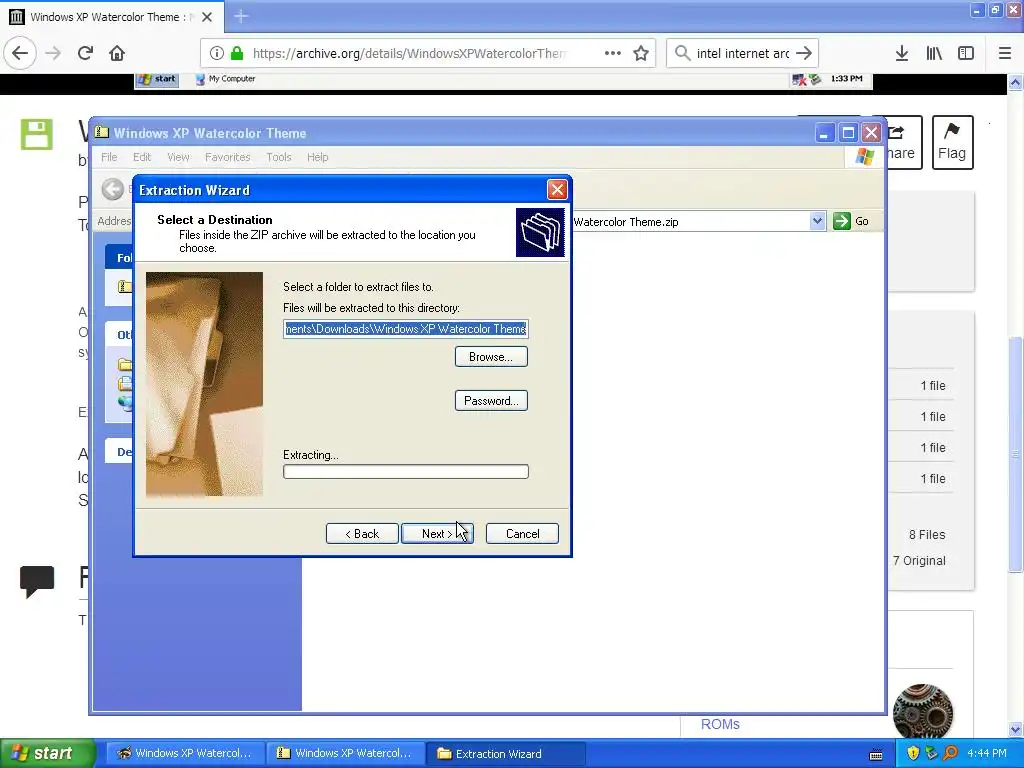Viewport: 1024px width, 768px height.
Task: Open page actions three-dot menu
Action: 613,53
